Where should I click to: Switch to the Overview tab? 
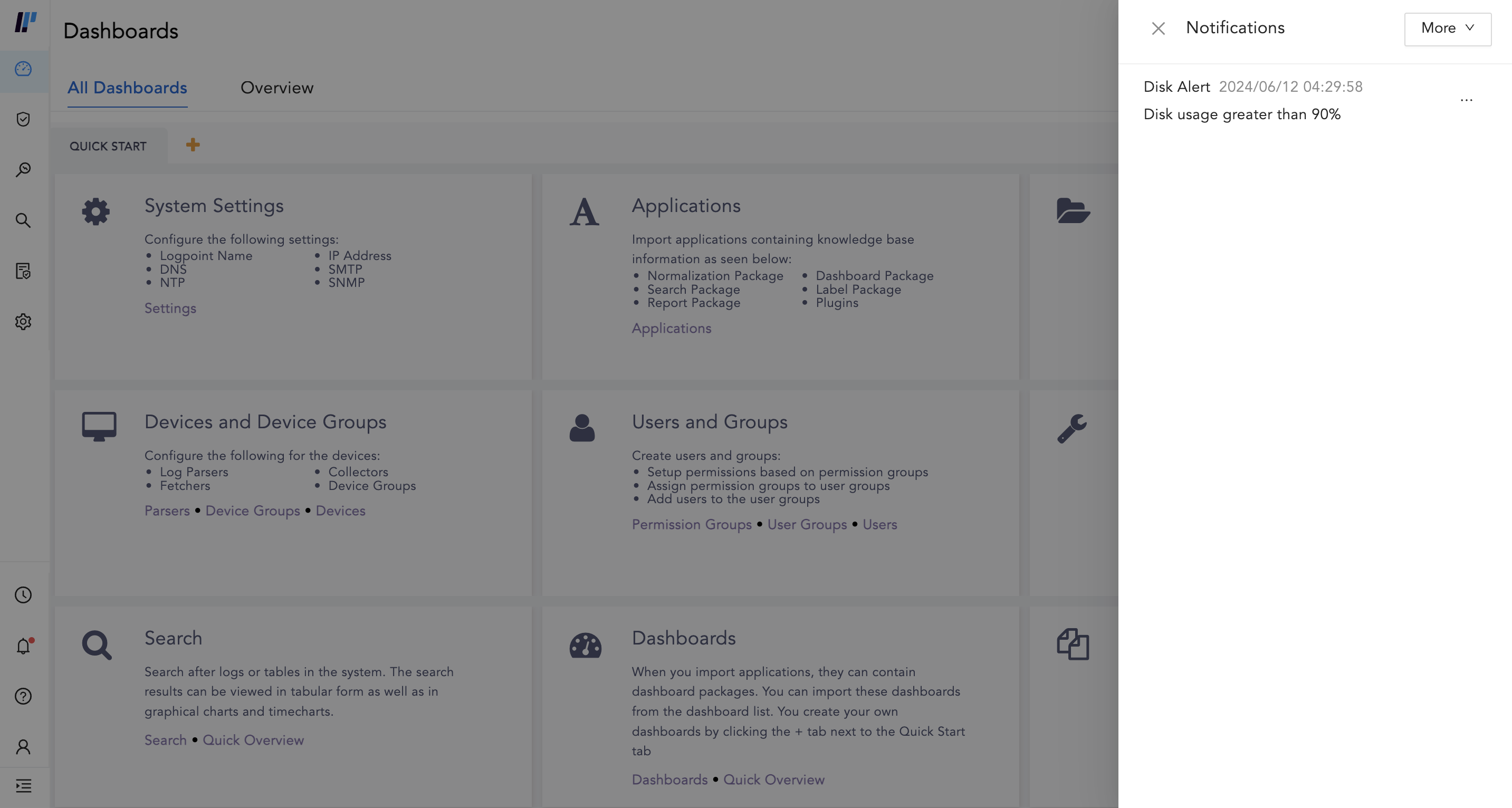(x=277, y=88)
